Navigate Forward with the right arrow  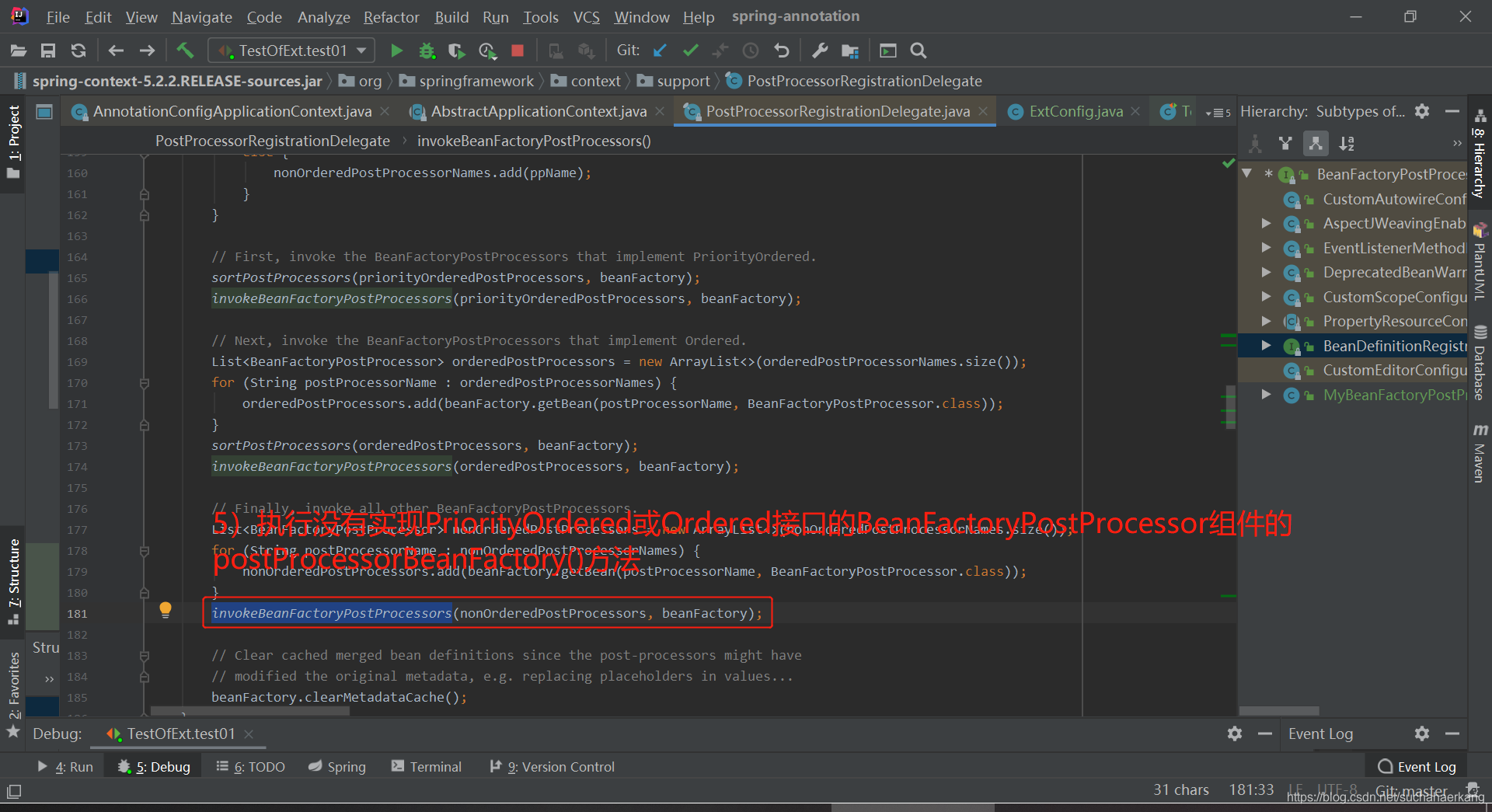[147, 51]
